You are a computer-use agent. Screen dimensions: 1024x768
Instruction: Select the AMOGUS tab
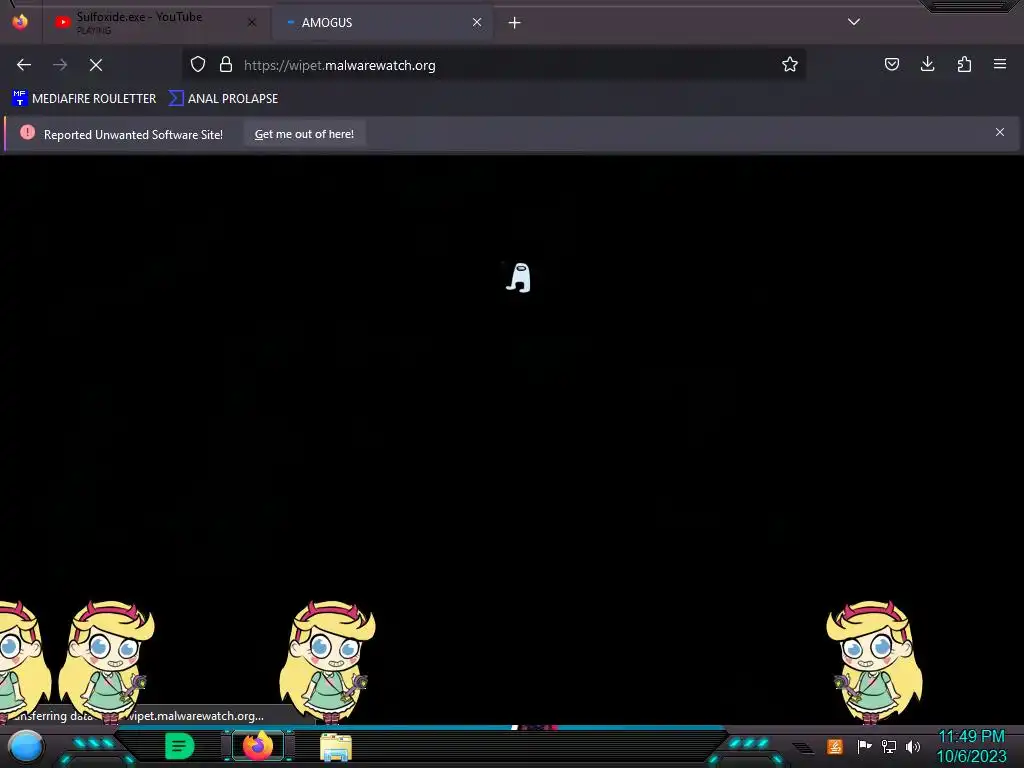(x=382, y=22)
